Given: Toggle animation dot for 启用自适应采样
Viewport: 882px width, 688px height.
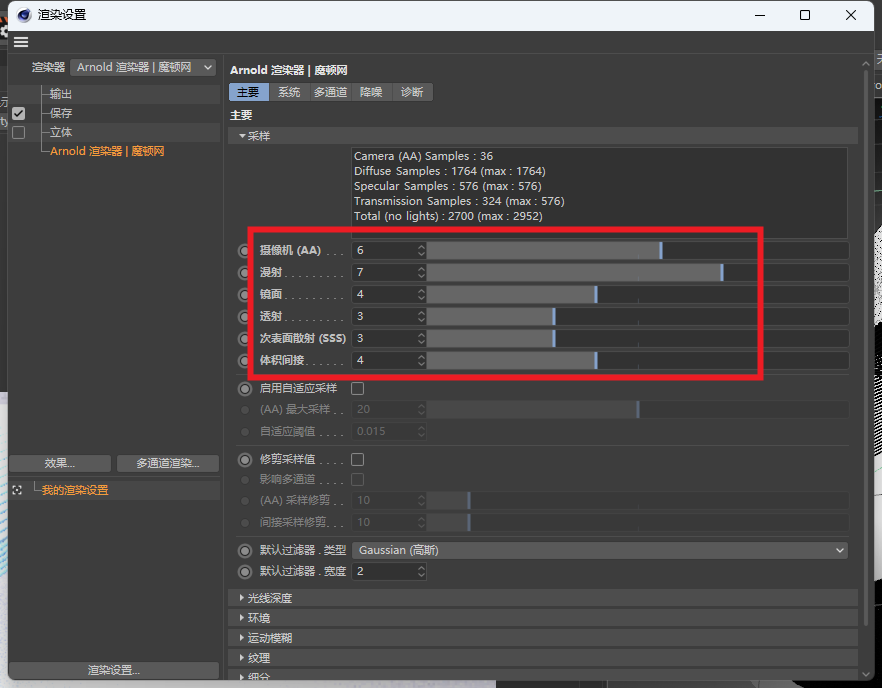Looking at the screenshot, I should (x=245, y=389).
